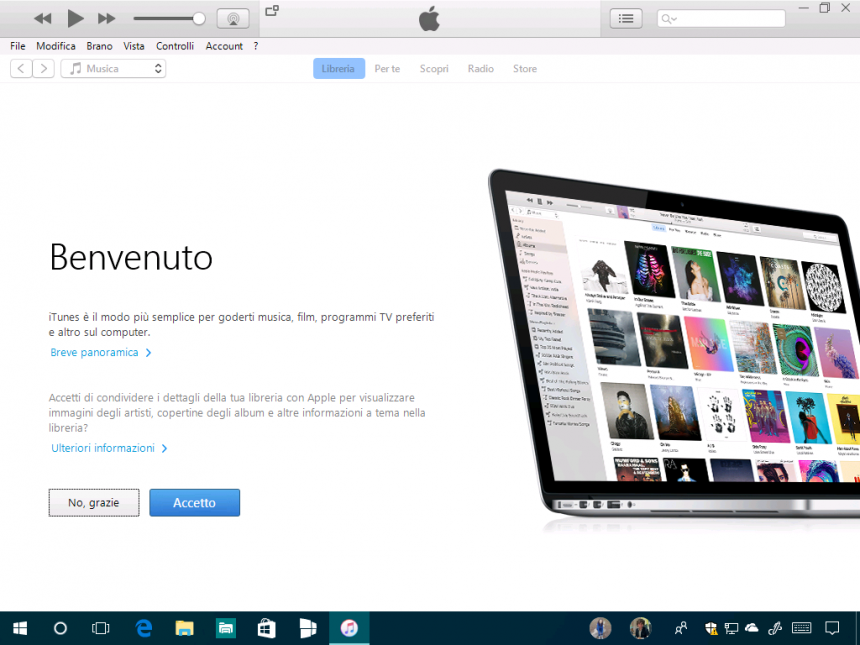This screenshot has width=860, height=645.
Task: Click the search field
Action: (721, 19)
